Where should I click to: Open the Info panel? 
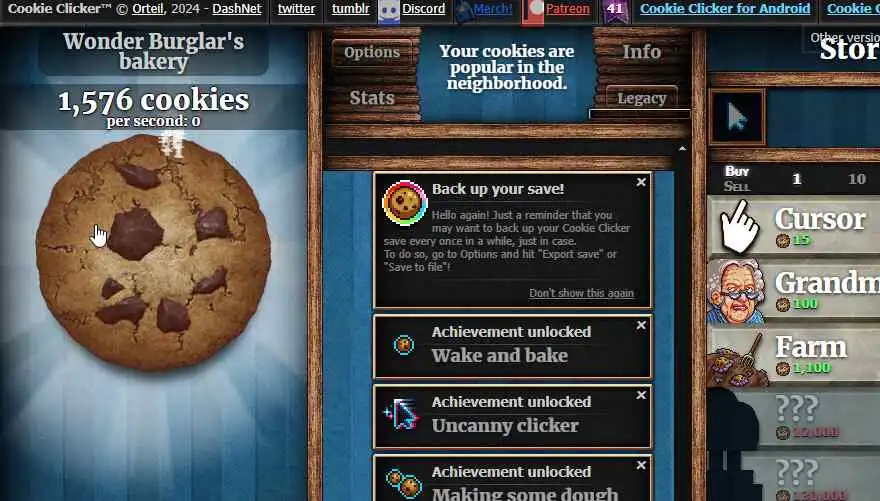coord(641,52)
